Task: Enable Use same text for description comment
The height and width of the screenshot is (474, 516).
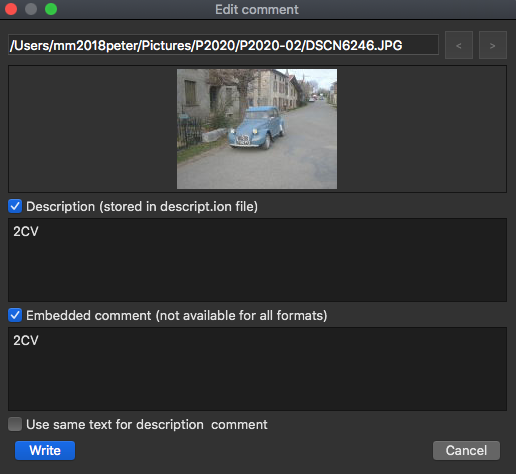Action: (15, 424)
